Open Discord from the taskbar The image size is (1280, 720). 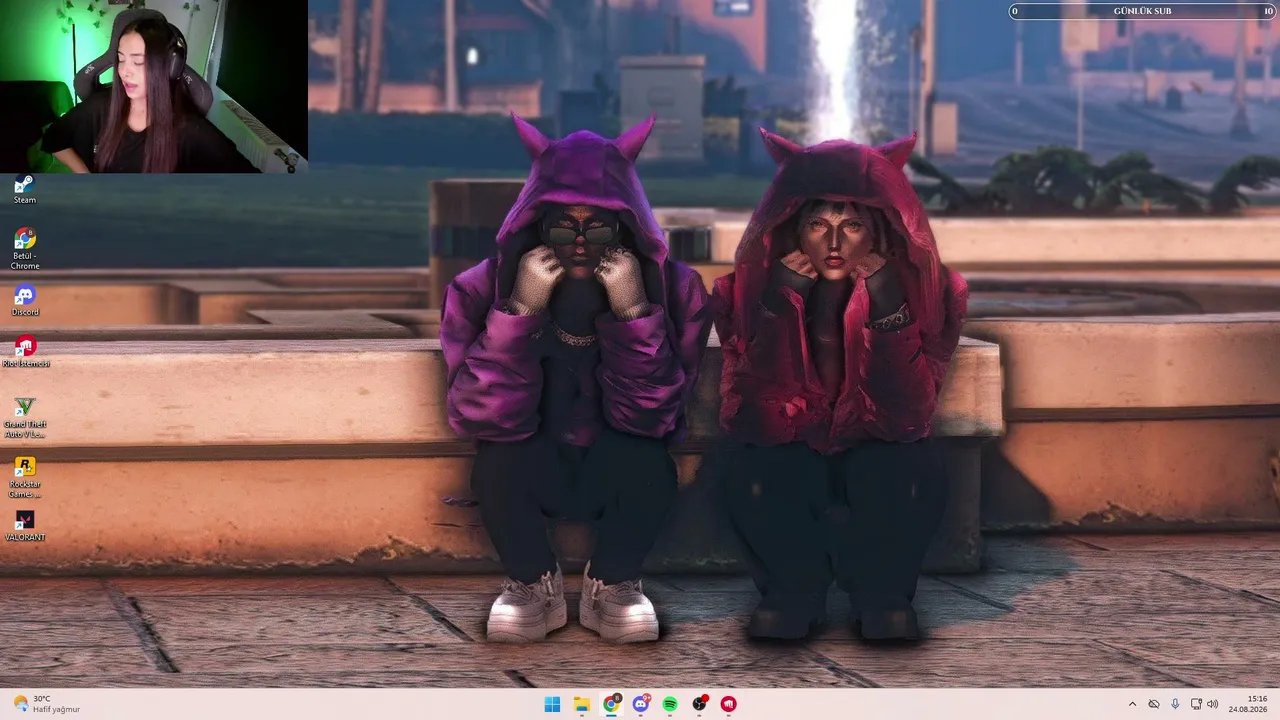[x=641, y=704]
